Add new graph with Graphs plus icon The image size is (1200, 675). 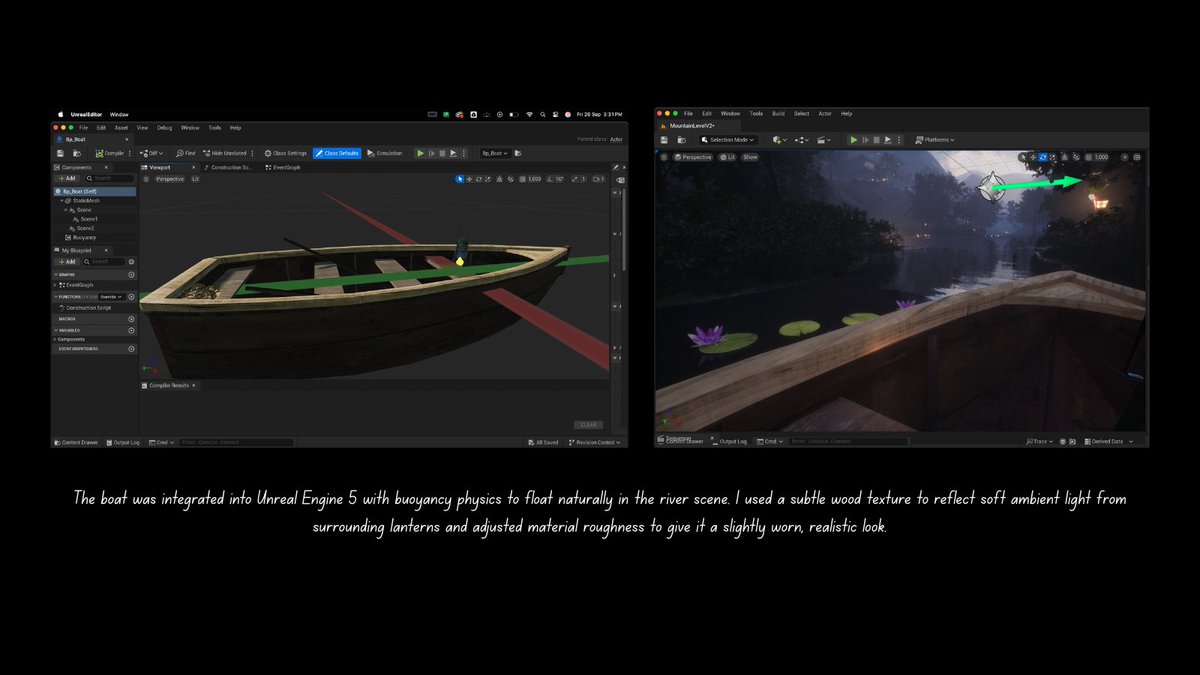tap(131, 274)
